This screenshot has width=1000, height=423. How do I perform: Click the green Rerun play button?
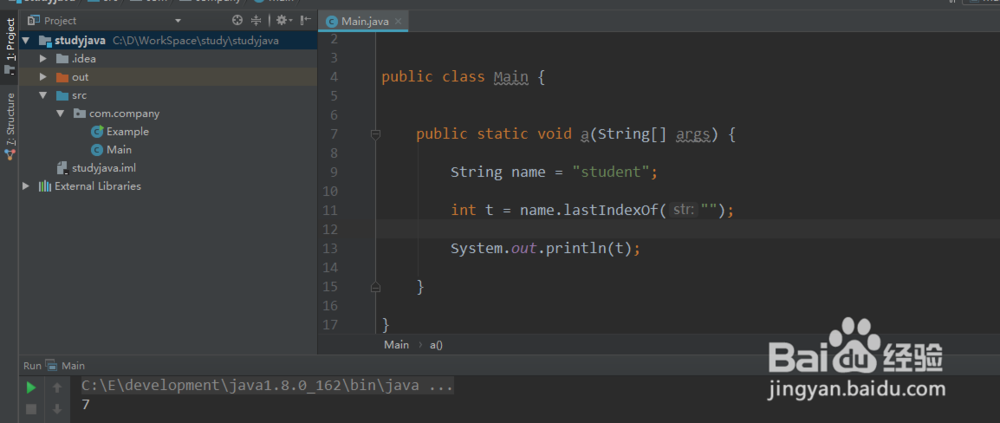click(x=31, y=387)
